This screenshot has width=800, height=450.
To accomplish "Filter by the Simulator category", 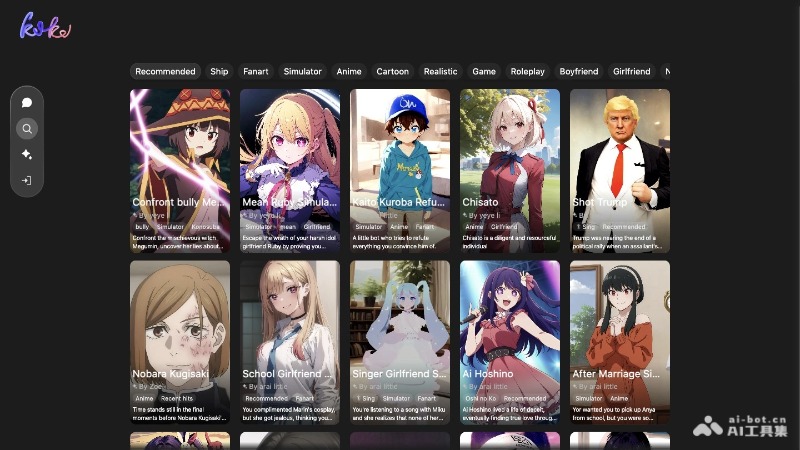I will click(302, 71).
